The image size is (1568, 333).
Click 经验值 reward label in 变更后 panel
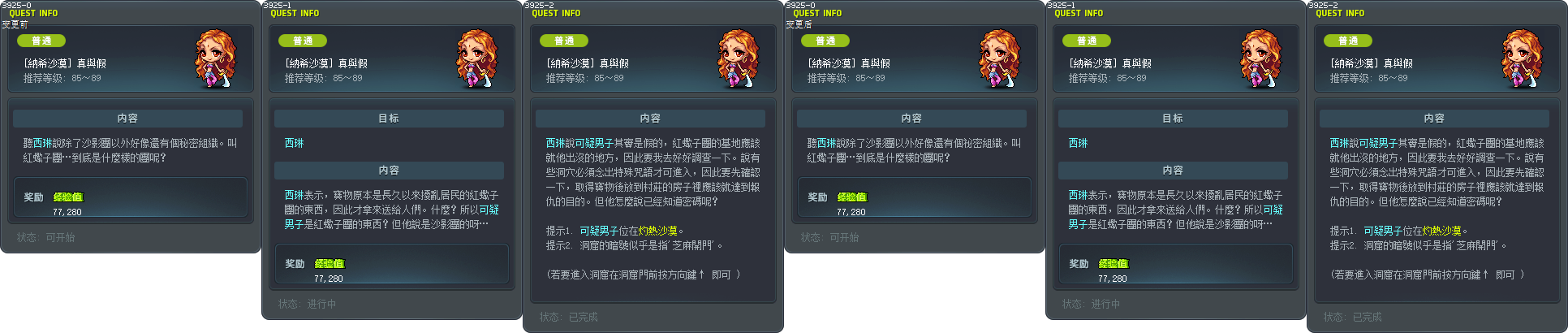(x=852, y=197)
